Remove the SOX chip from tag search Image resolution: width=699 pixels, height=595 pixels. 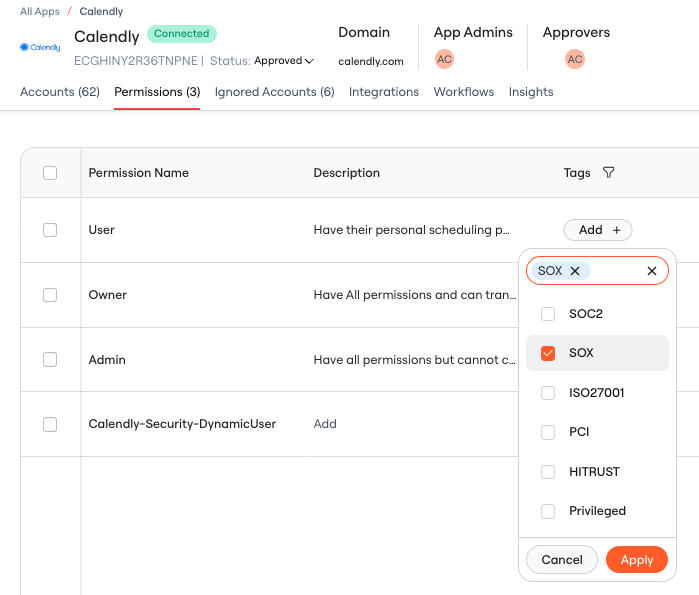click(x=575, y=271)
